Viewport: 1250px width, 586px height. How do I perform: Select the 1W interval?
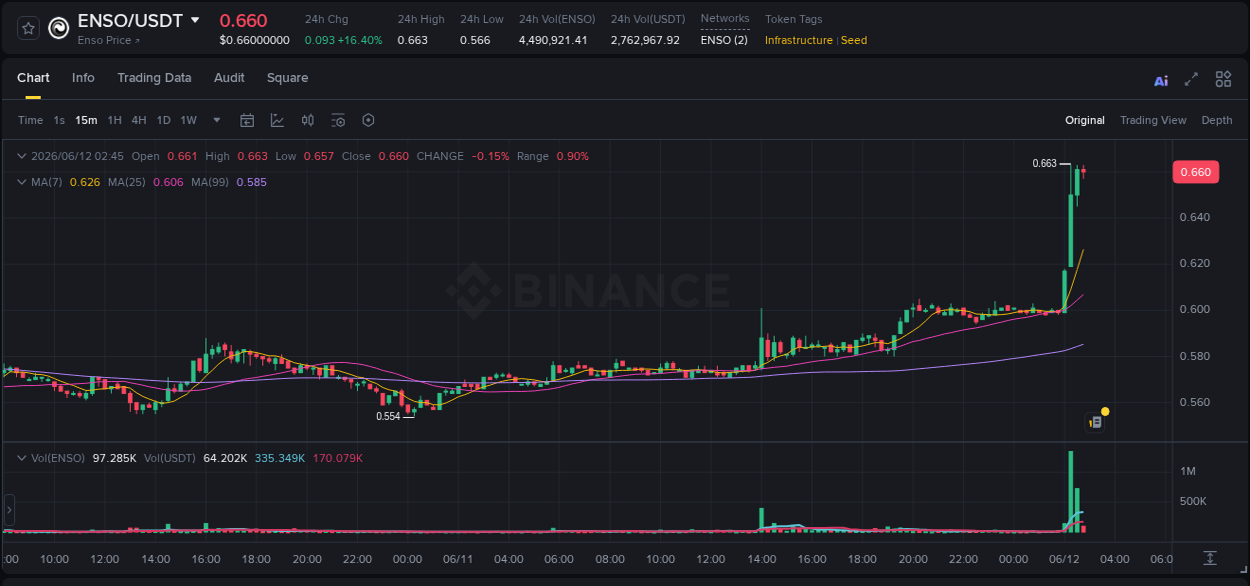pyautogui.click(x=188, y=120)
